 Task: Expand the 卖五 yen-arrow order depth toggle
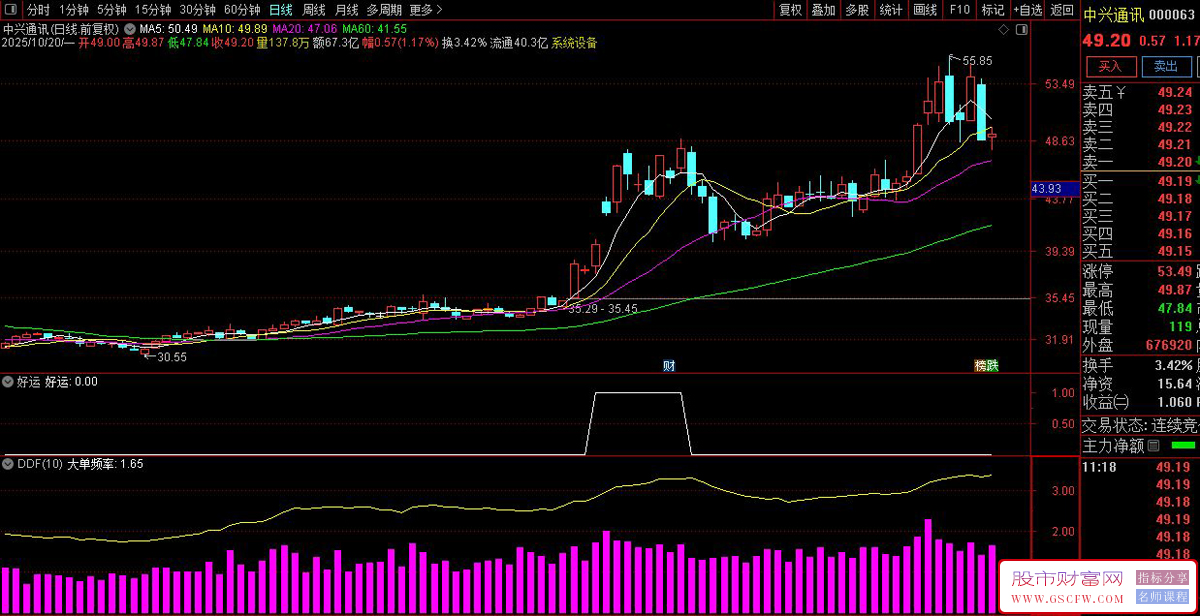point(1121,93)
